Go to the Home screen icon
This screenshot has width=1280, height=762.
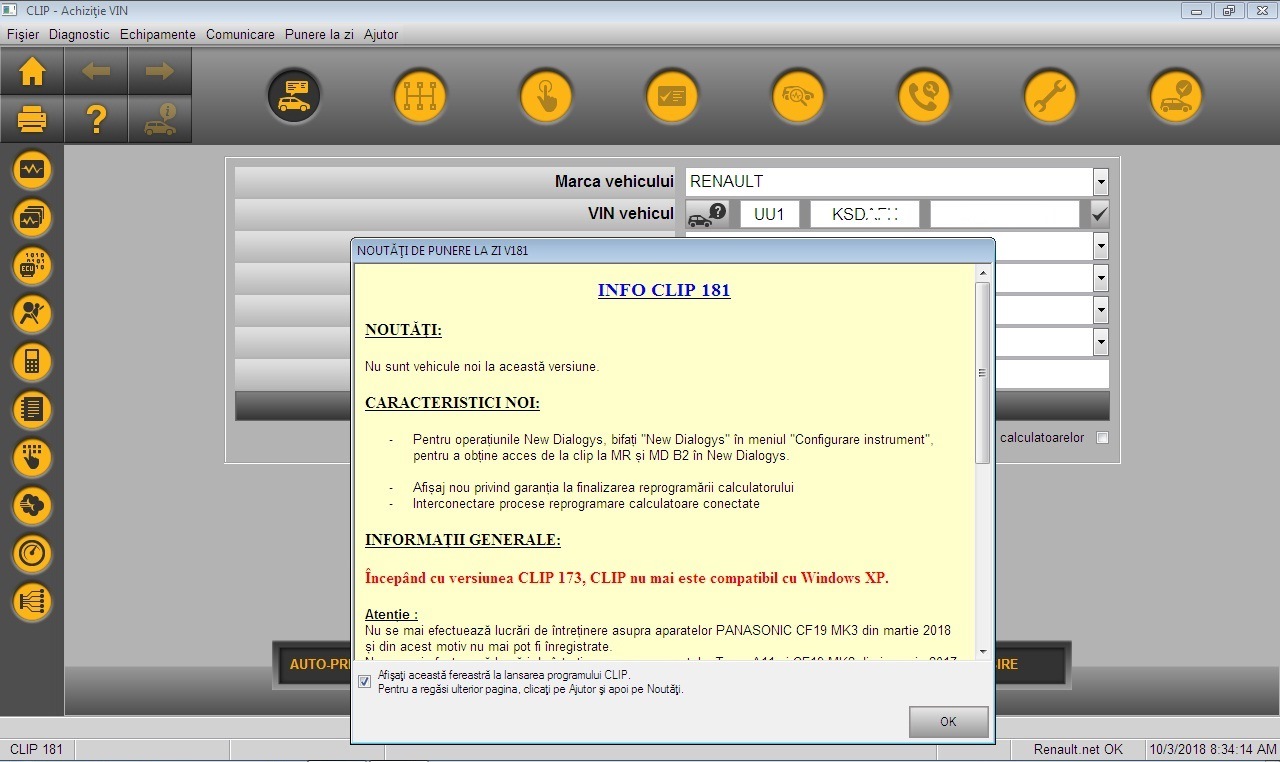[x=32, y=71]
